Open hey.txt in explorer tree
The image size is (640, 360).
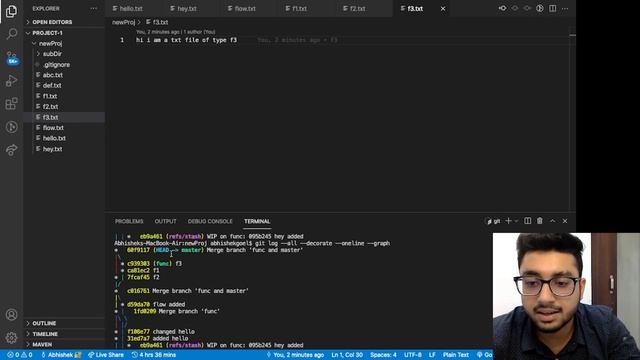pyautogui.click(x=64, y=149)
